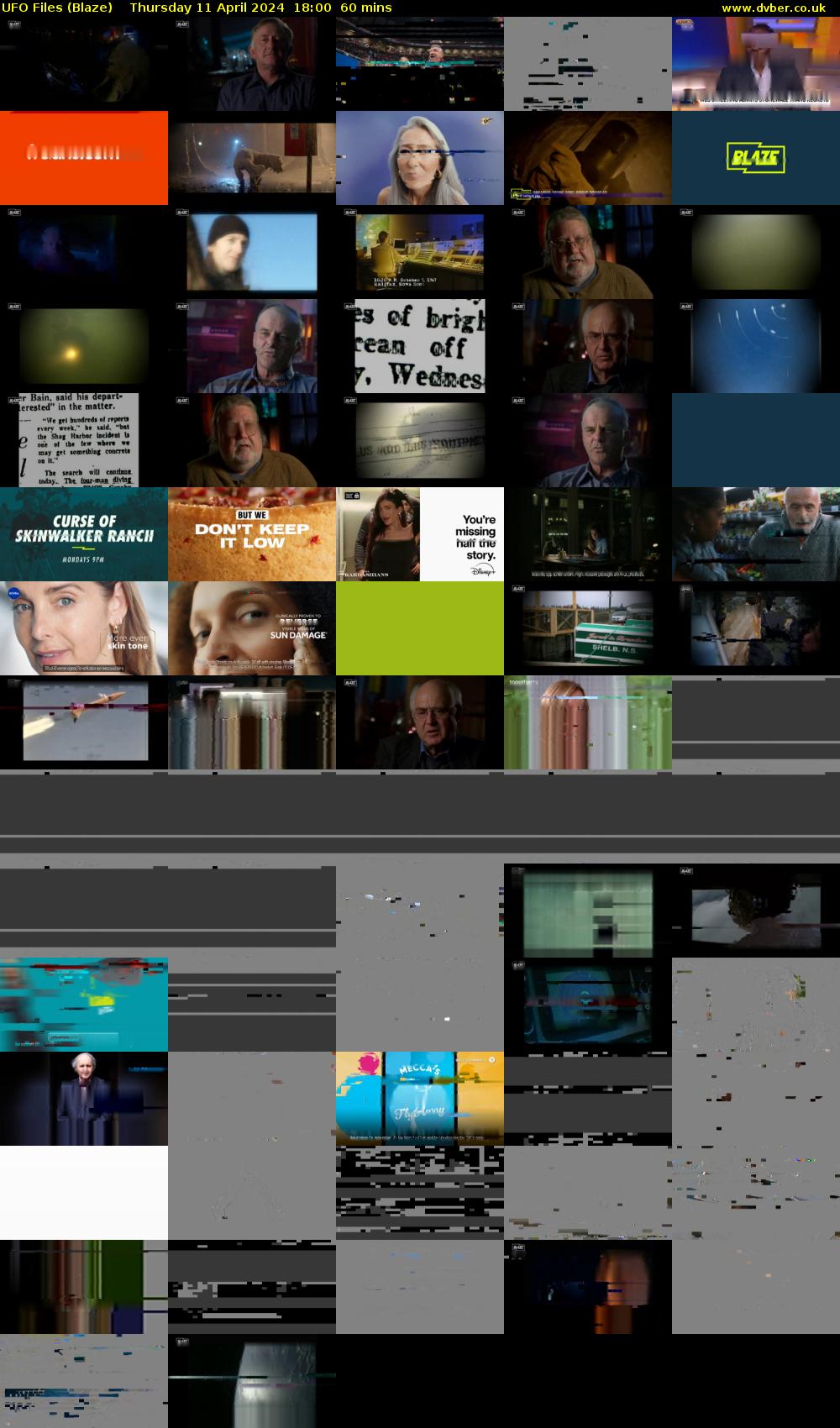Click the man in black beanie frame
This screenshot has width=840, height=1428.
(252, 252)
